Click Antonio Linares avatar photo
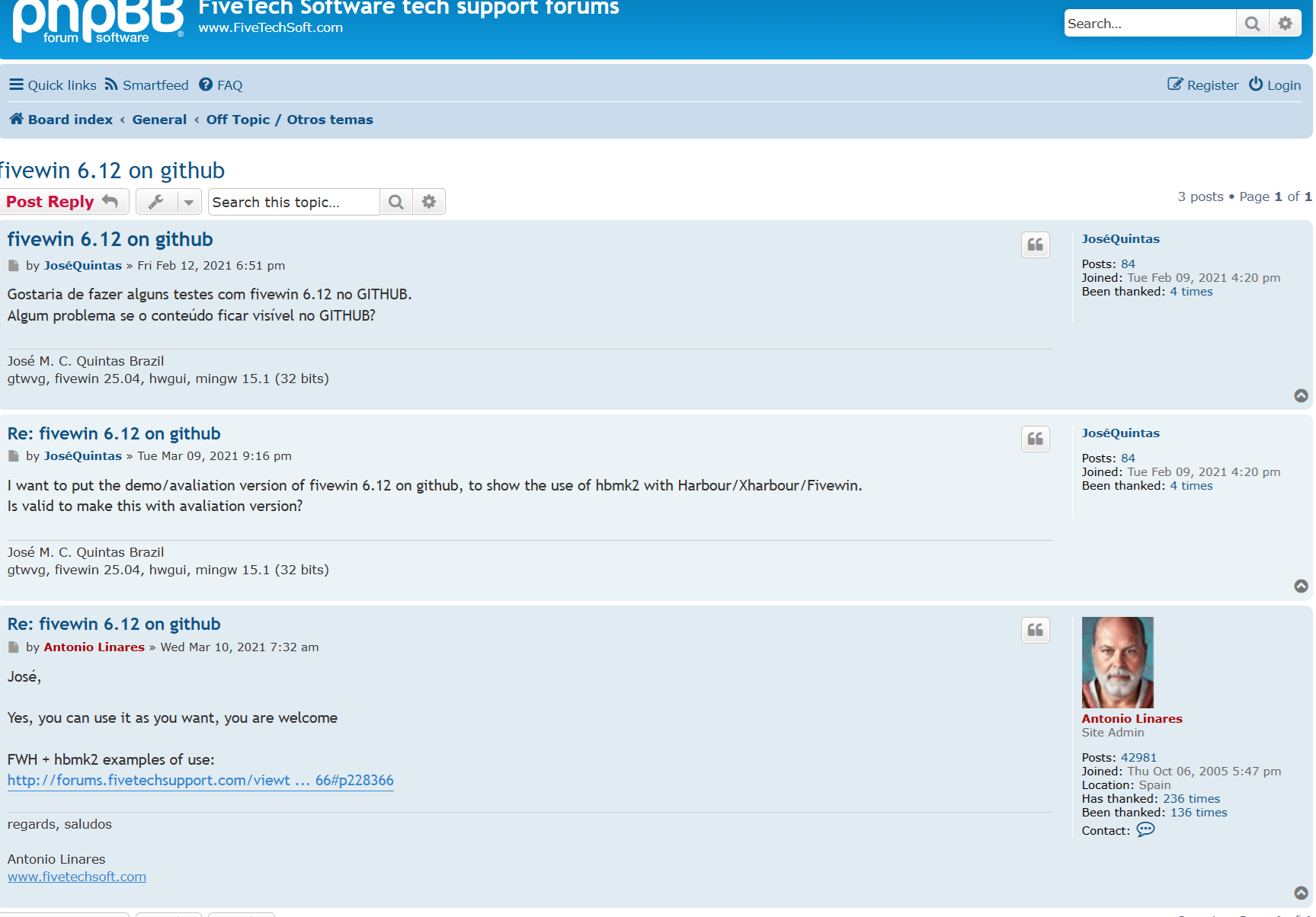 click(1117, 663)
